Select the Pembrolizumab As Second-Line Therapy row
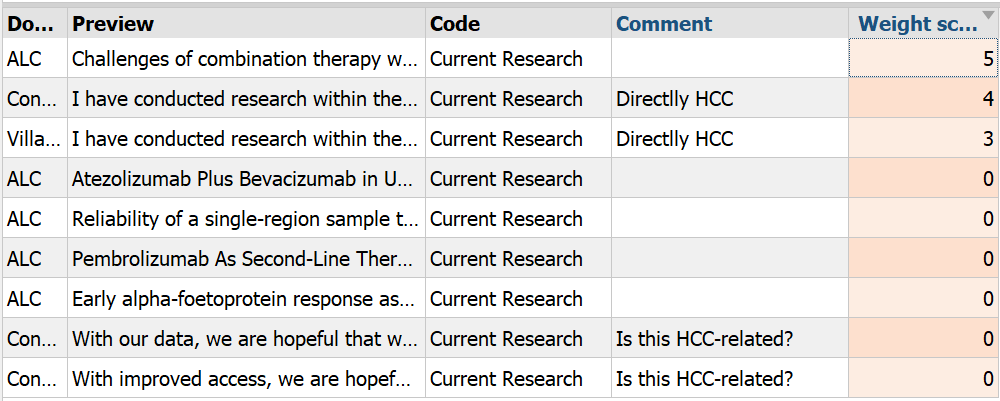1000x401 pixels. (x=500, y=259)
